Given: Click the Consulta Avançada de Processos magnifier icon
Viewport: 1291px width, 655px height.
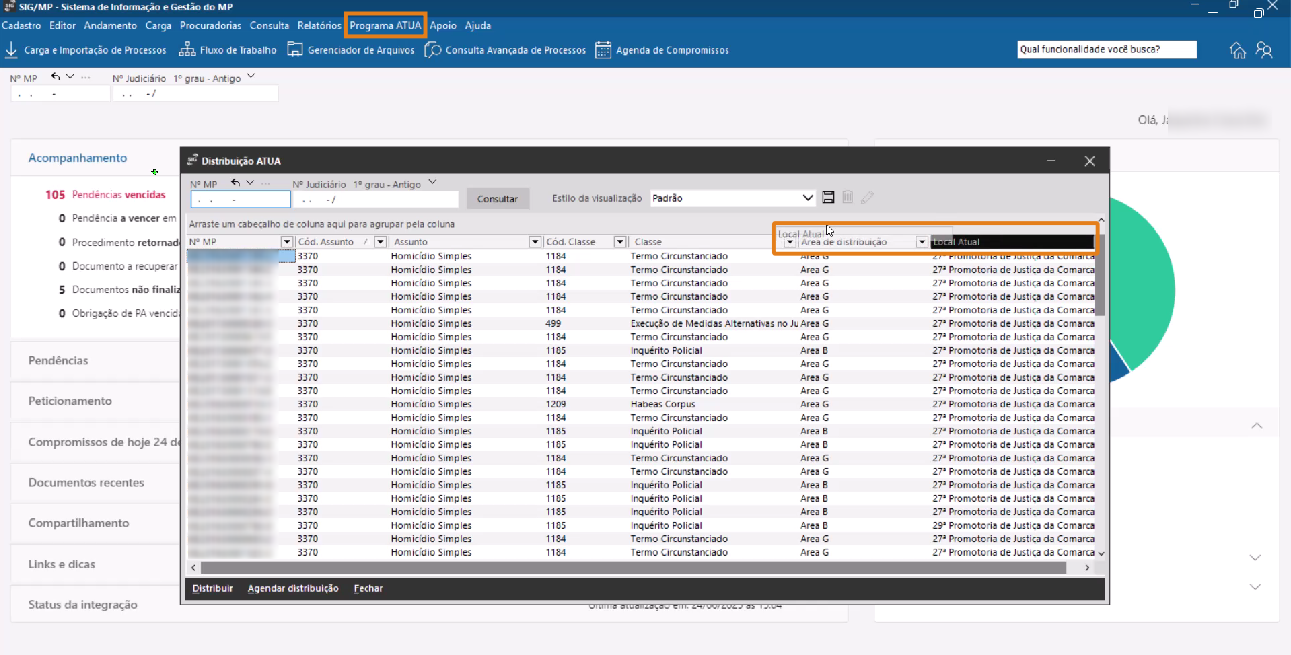Looking at the screenshot, I should click(x=433, y=50).
